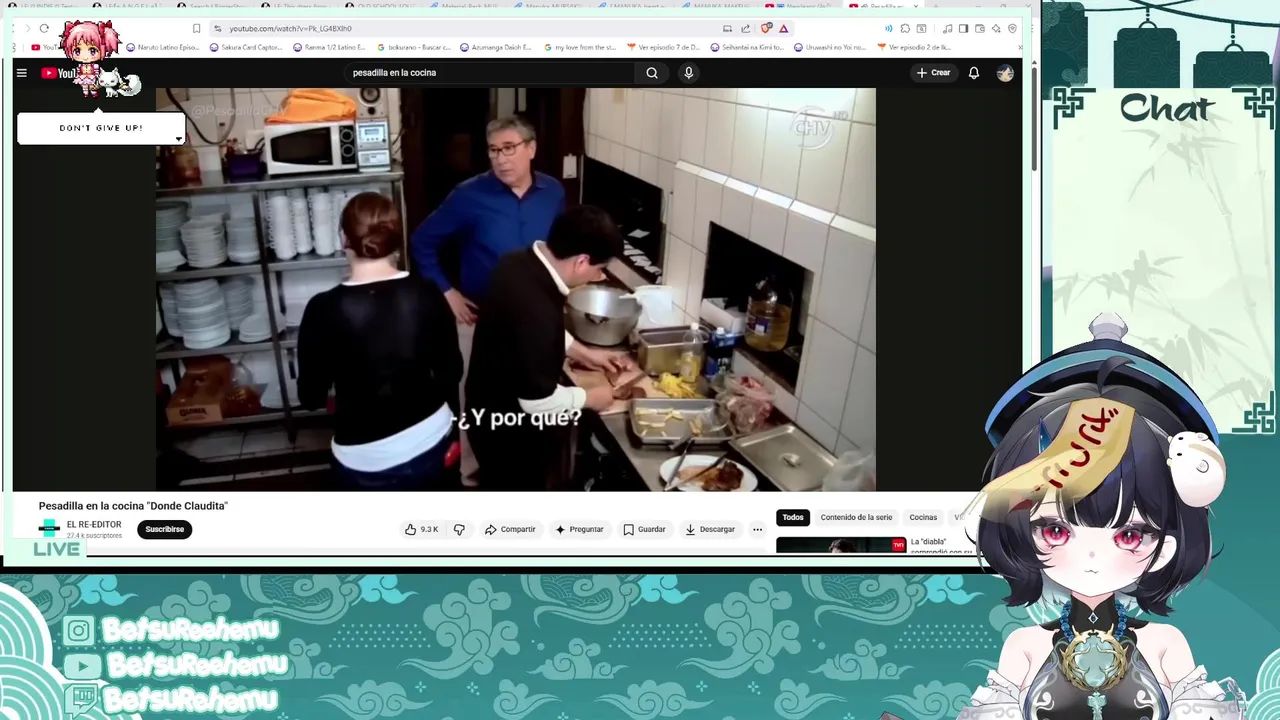Share page with address bar share icon
This screenshot has width=1280, height=720.
pyautogui.click(x=745, y=28)
